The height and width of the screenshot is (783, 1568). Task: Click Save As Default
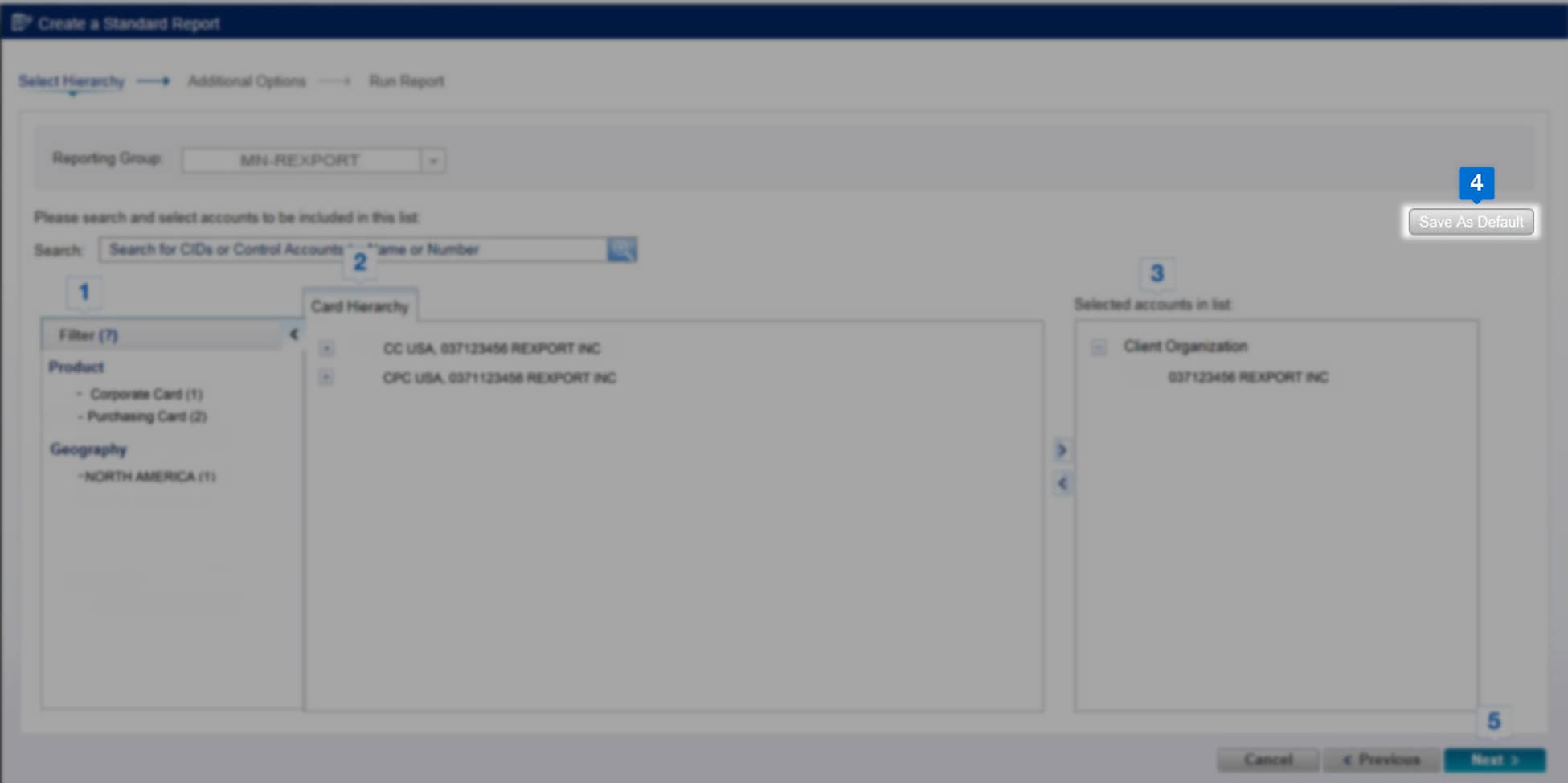click(x=1470, y=222)
